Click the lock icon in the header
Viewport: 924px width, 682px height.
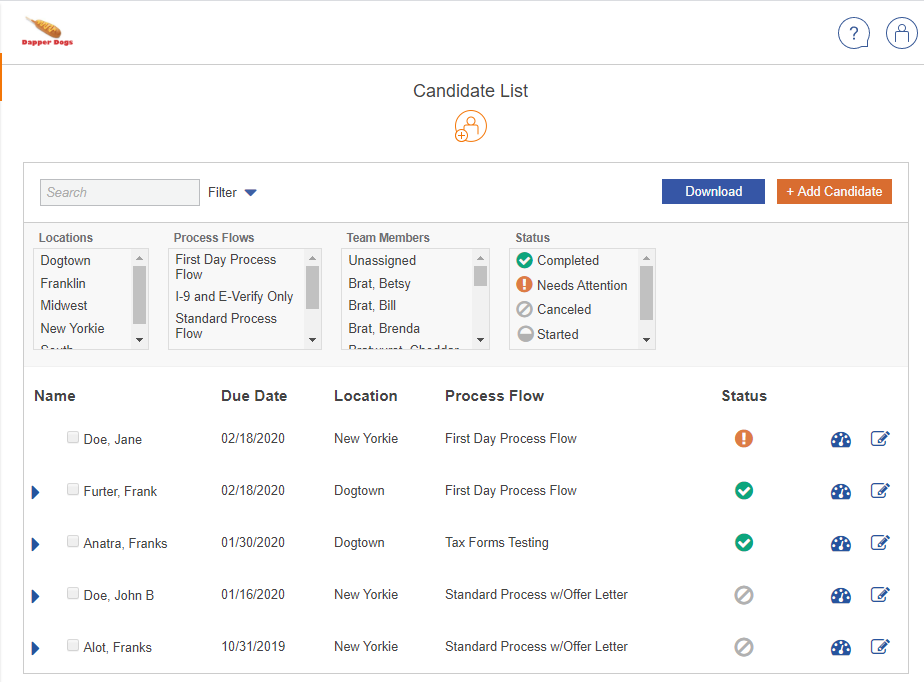901,33
